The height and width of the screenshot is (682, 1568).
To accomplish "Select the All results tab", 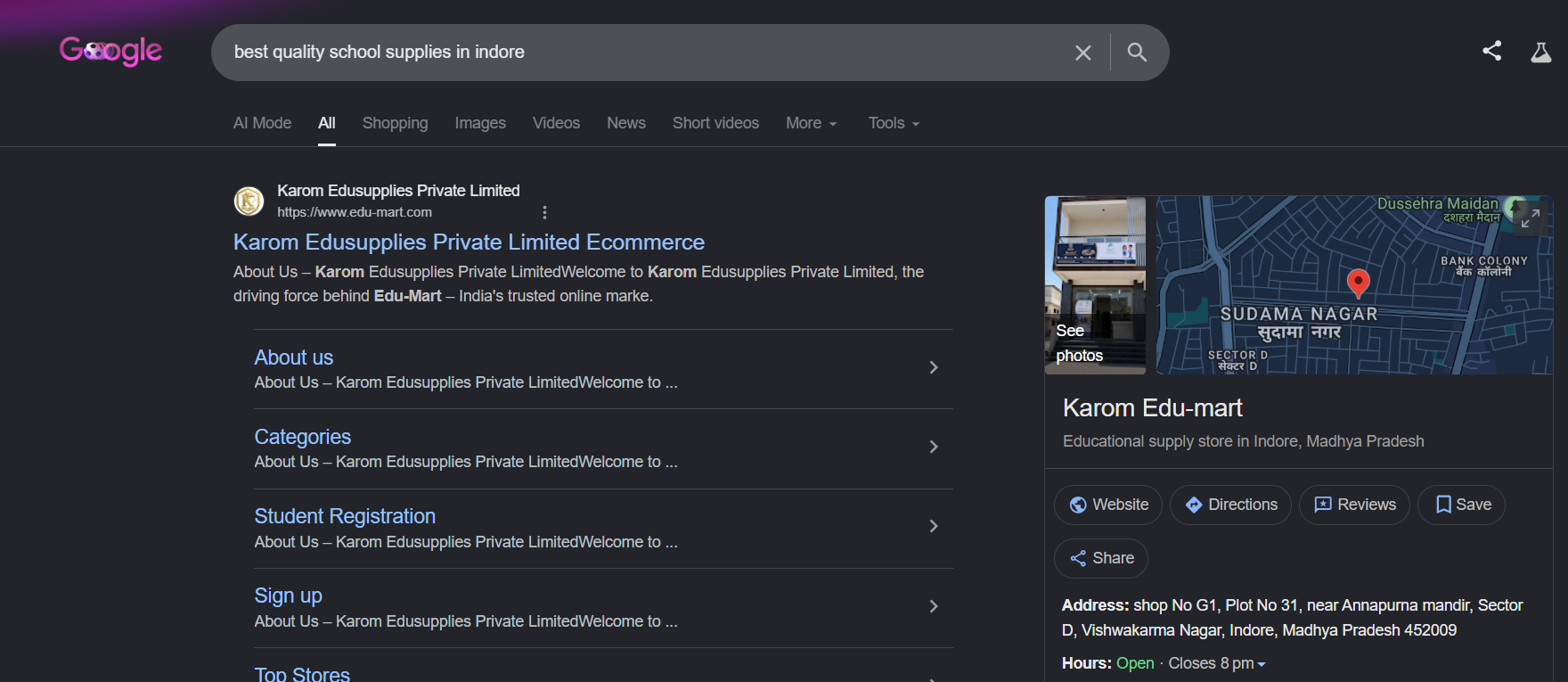I will pos(327,123).
